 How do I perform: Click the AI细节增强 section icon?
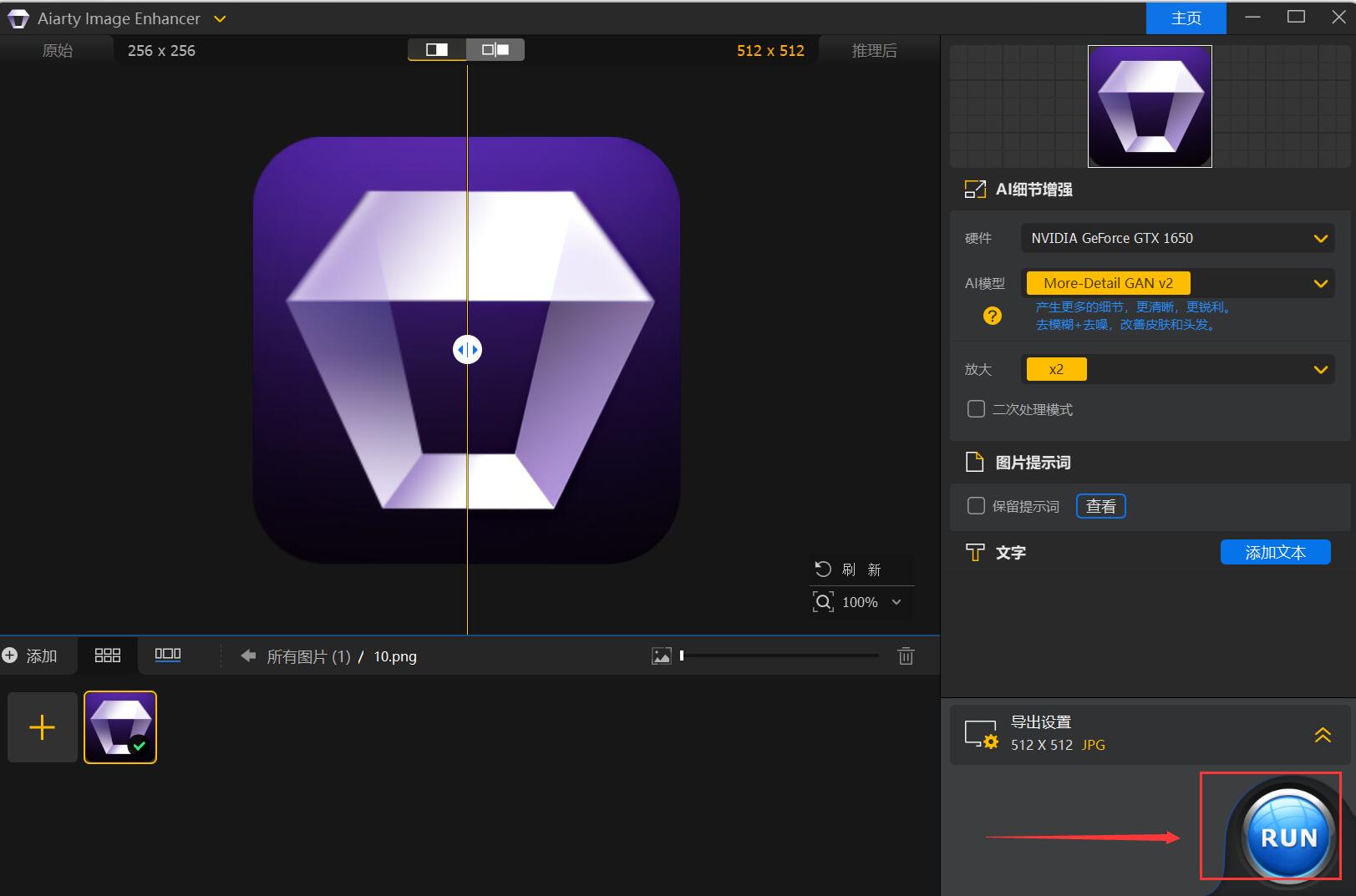975,190
